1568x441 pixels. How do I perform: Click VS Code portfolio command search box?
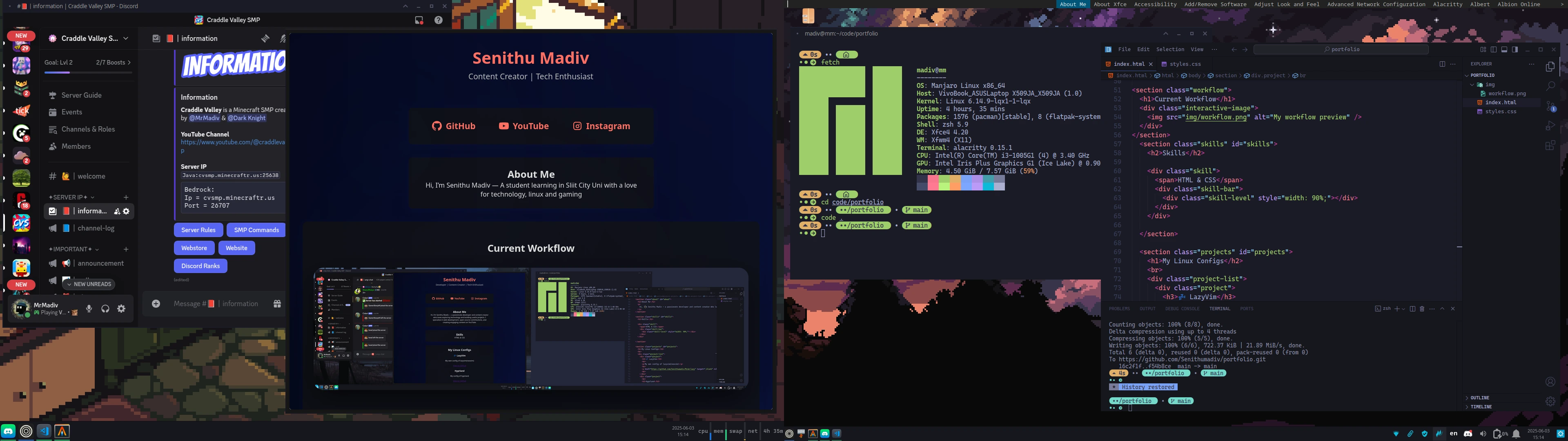1341,50
